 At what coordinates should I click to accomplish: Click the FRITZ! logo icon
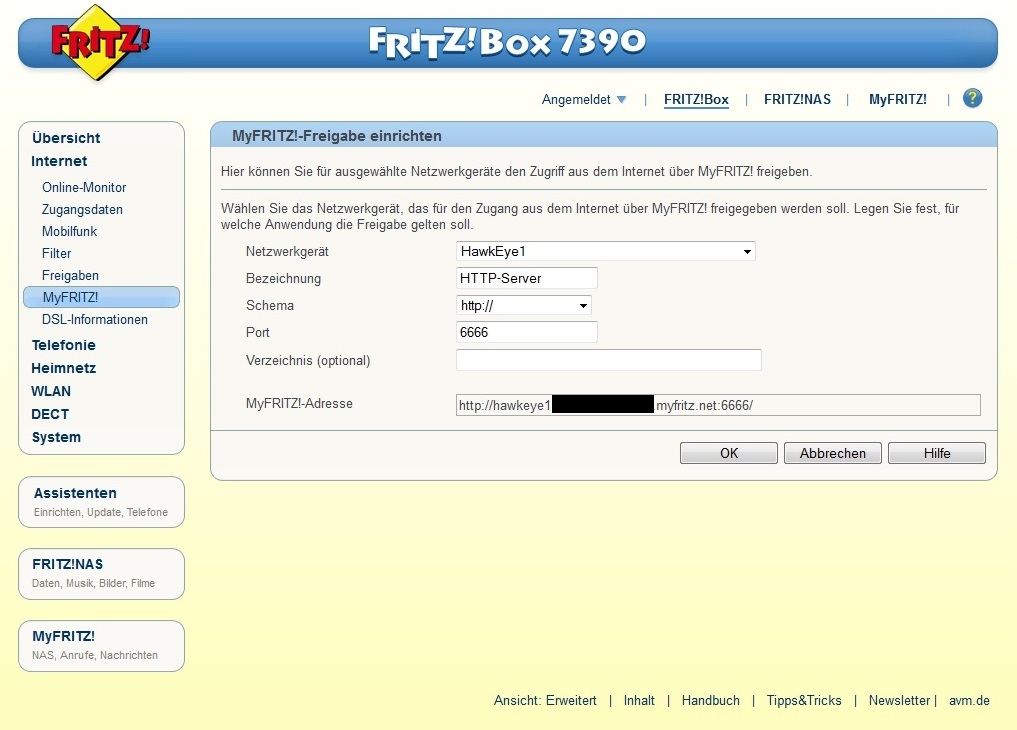pyautogui.click(x=99, y=42)
